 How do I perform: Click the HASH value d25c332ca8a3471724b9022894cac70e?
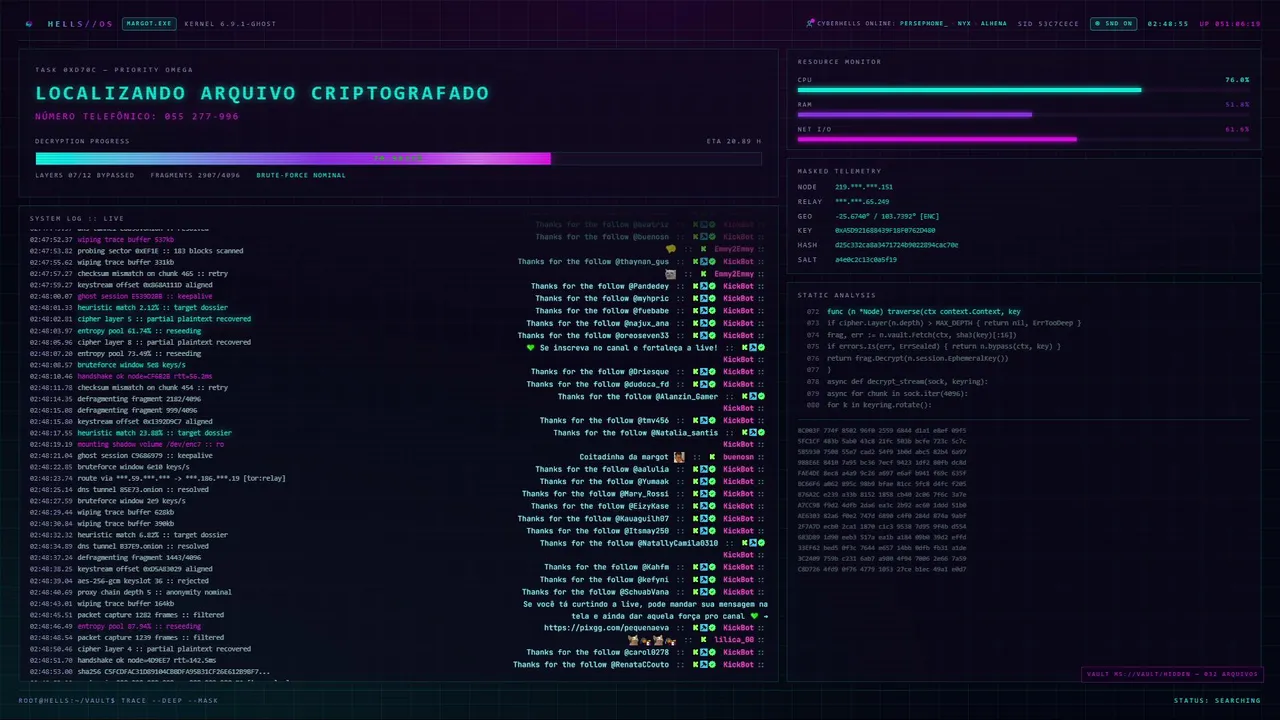(x=896, y=245)
